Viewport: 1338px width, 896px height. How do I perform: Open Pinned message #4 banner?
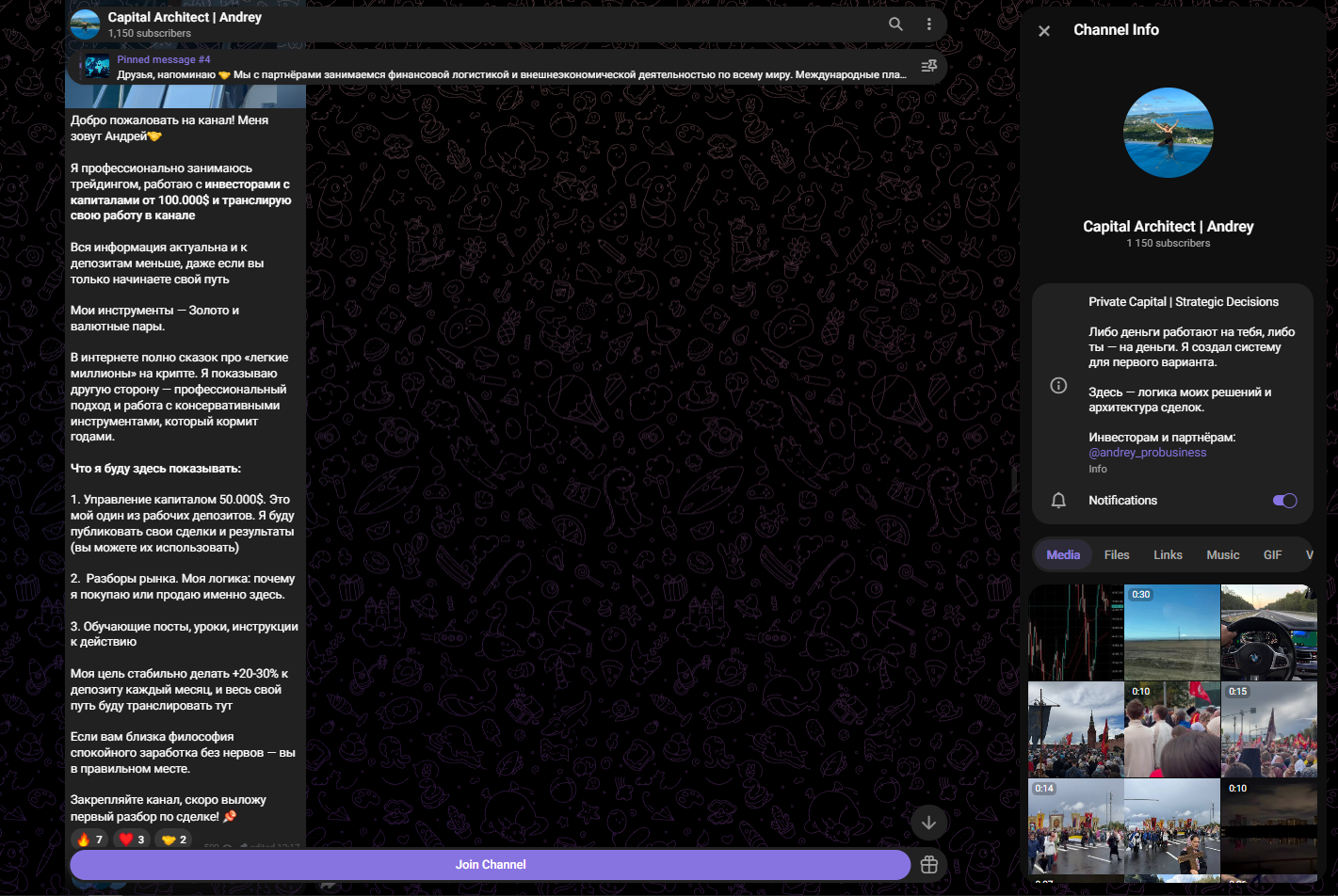[506, 67]
